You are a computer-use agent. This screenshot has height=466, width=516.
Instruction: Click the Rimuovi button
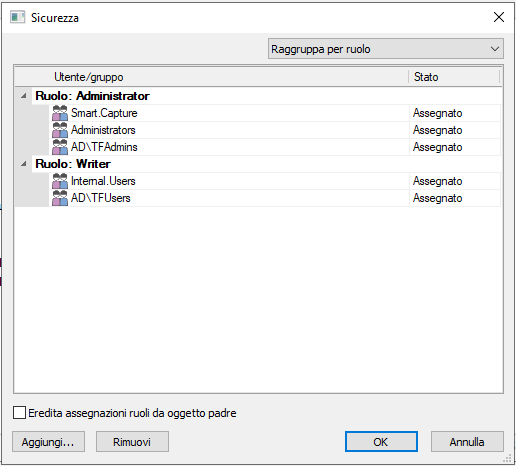click(x=132, y=442)
